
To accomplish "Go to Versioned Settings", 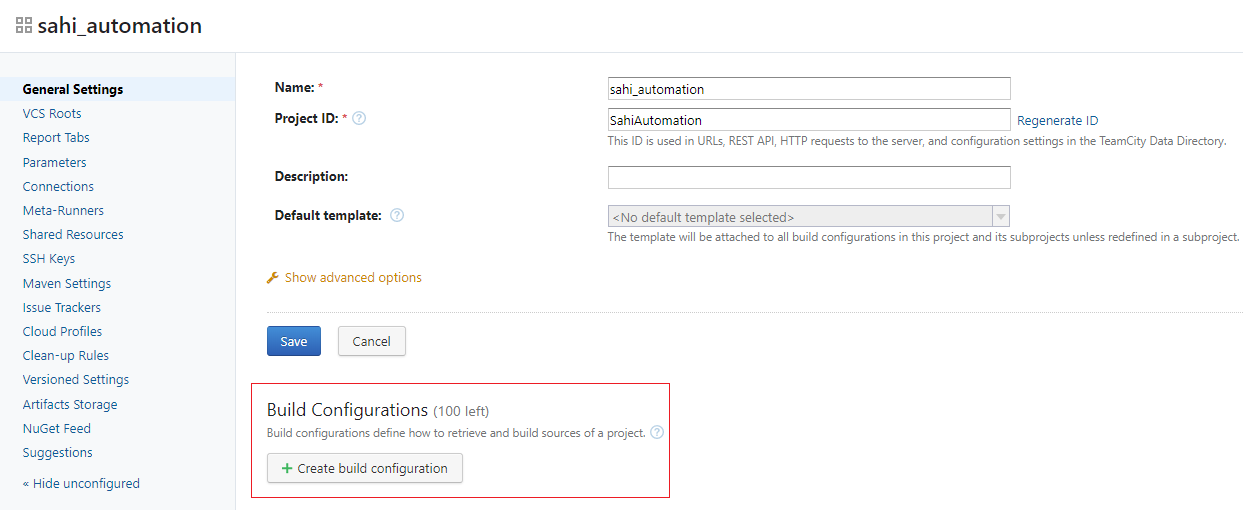I will [76, 380].
